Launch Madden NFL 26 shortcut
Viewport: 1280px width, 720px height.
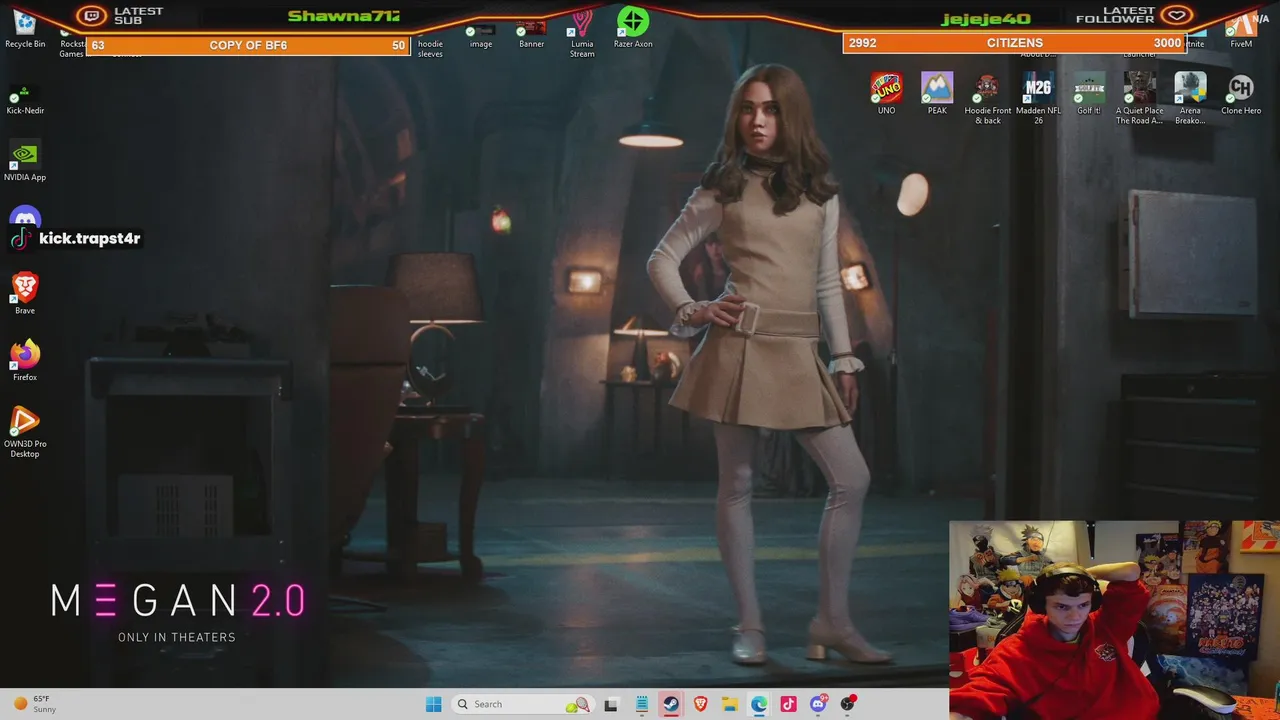(1038, 99)
